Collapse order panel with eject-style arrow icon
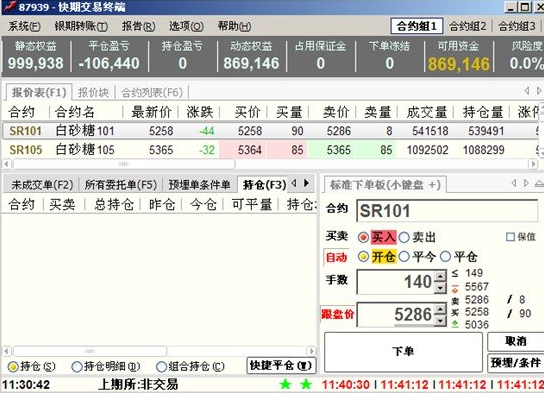544x393 pixels. coord(539,183)
